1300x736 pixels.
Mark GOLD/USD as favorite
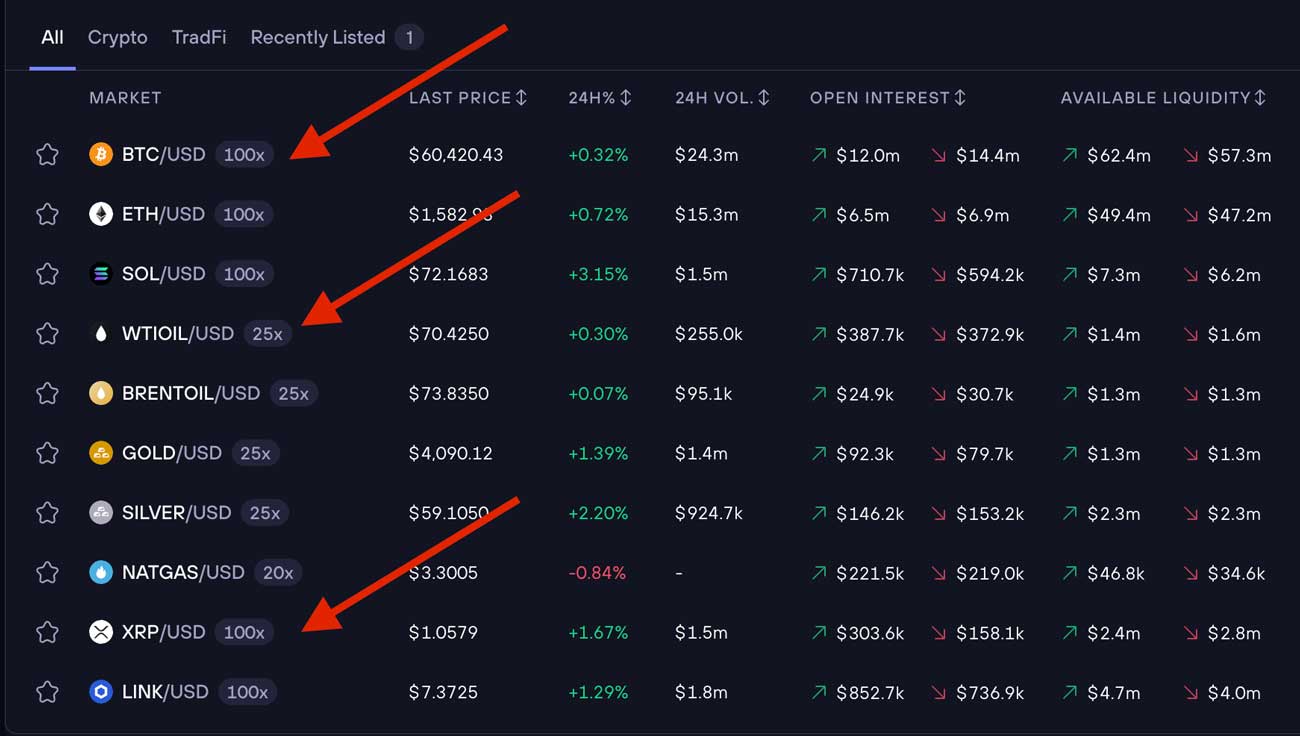[x=47, y=453]
